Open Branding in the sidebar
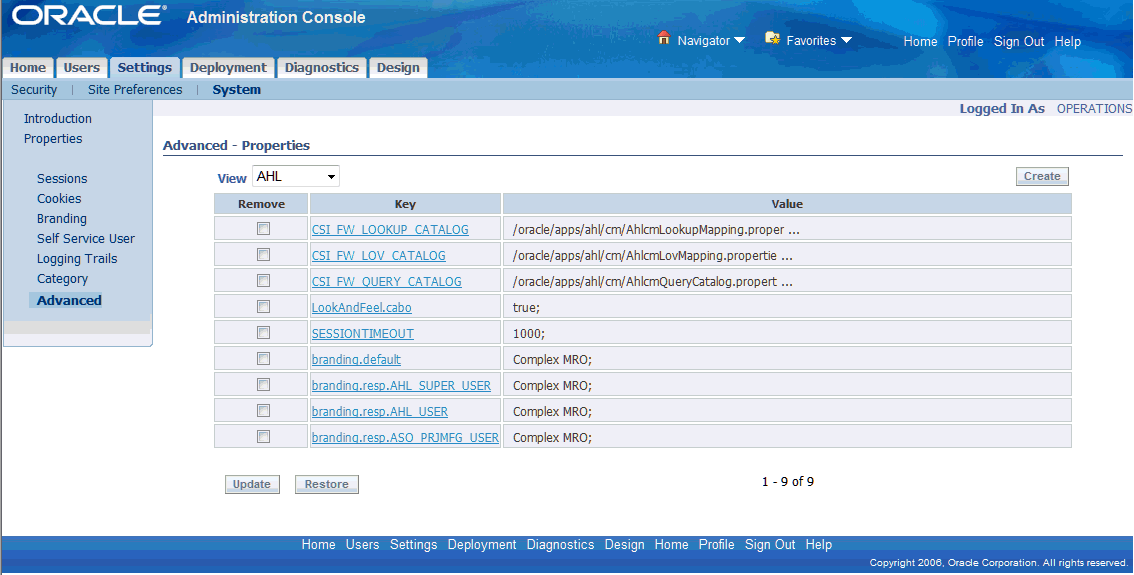Viewport: 1134px width, 575px height. click(x=61, y=218)
